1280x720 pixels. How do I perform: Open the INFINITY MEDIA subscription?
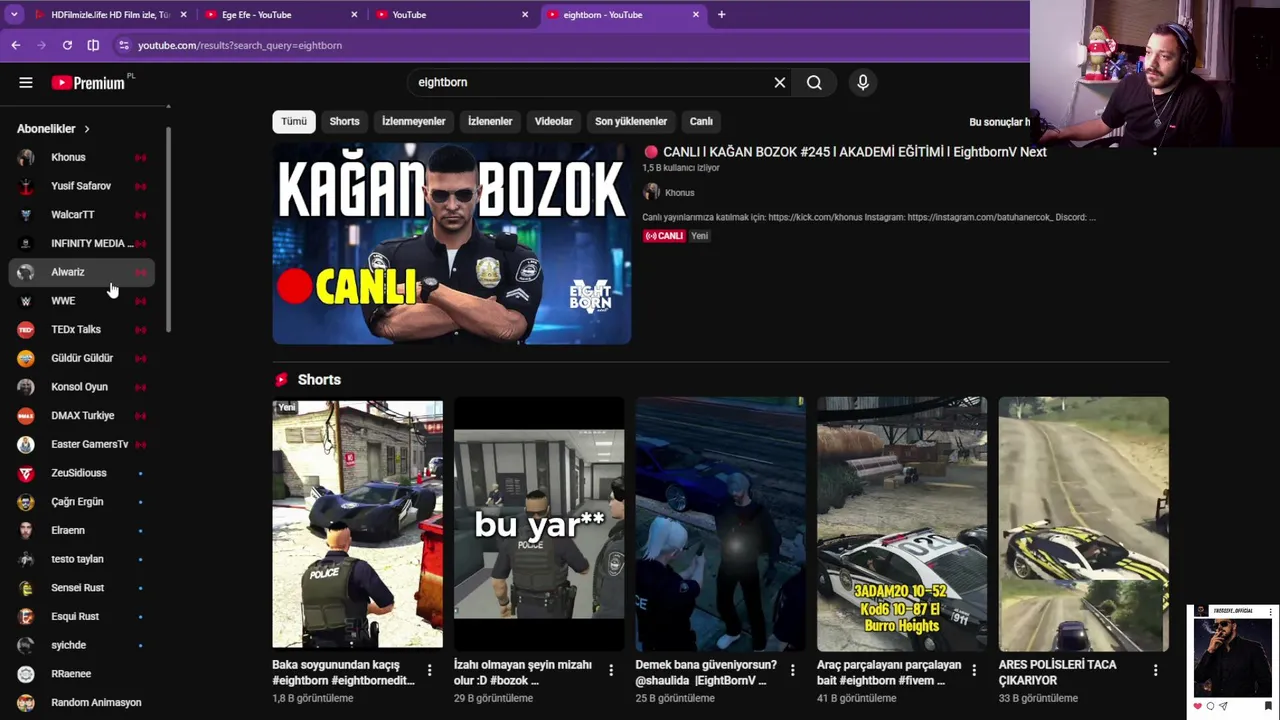83,243
